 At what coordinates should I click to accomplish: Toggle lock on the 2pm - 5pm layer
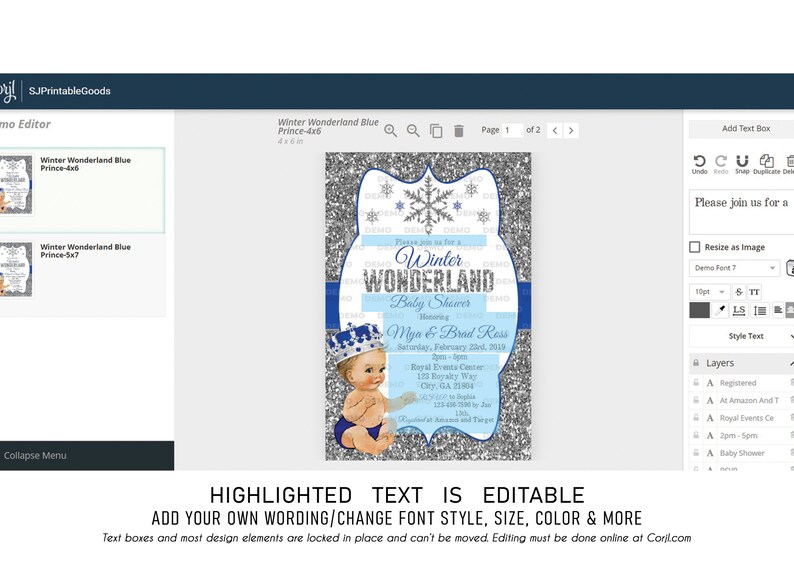tap(696, 435)
